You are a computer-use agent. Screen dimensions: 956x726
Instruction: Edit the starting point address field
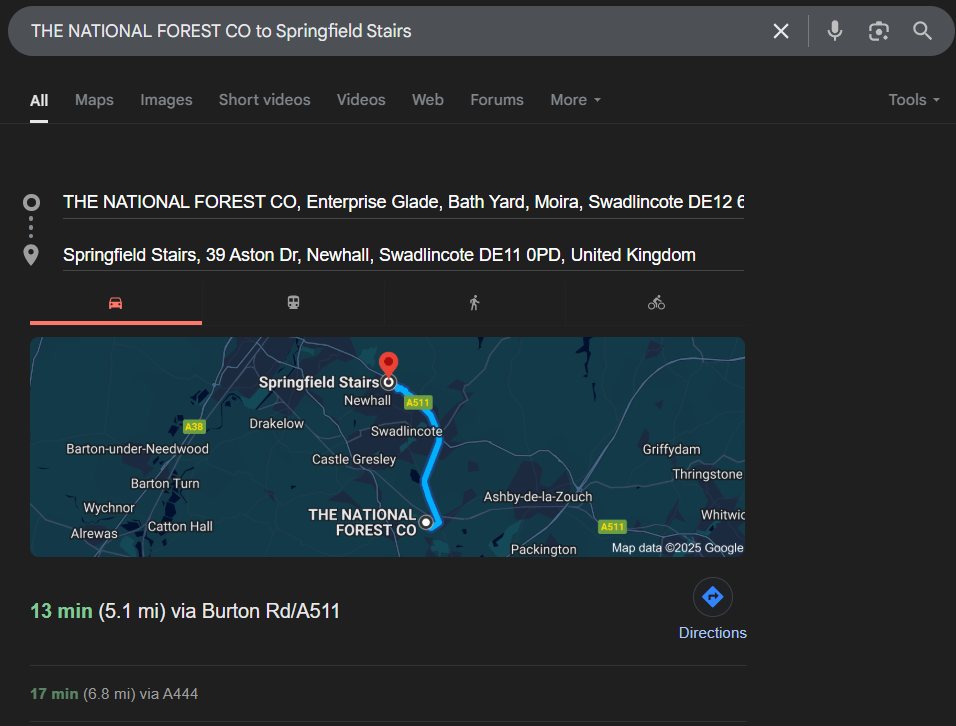pyautogui.click(x=403, y=202)
